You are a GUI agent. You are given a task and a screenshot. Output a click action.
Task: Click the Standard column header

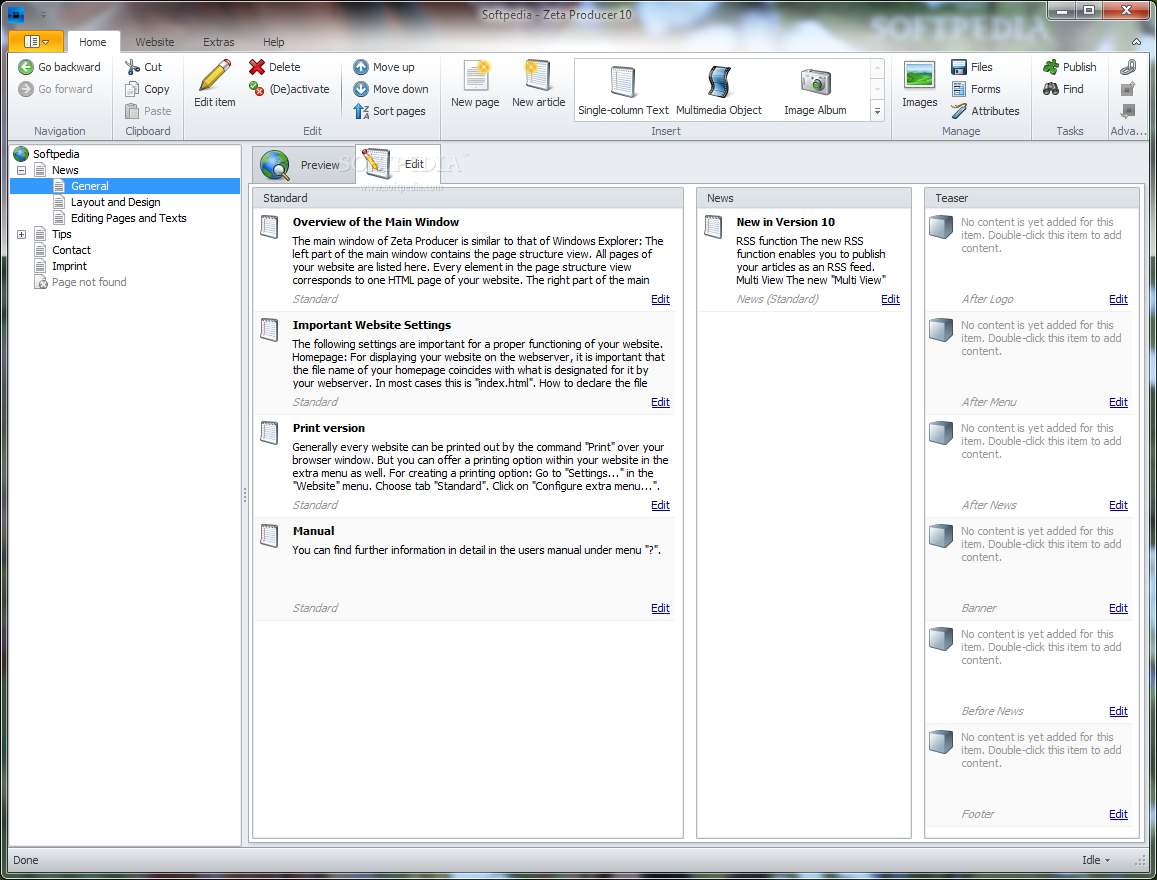(468, 198)
